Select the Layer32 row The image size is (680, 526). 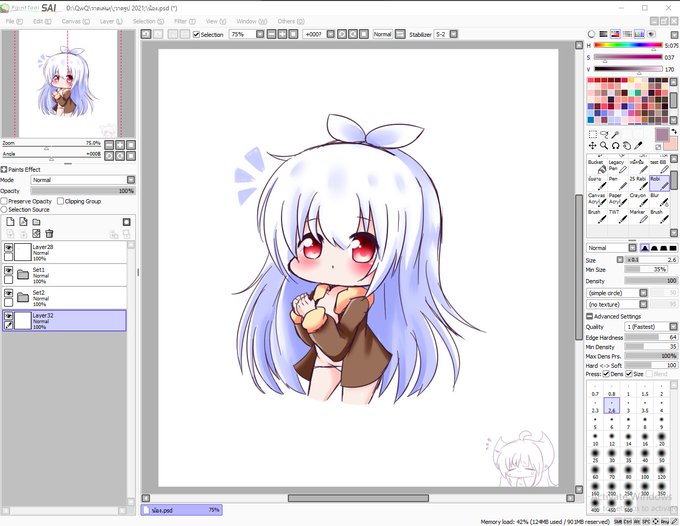[x=64, y=320]
